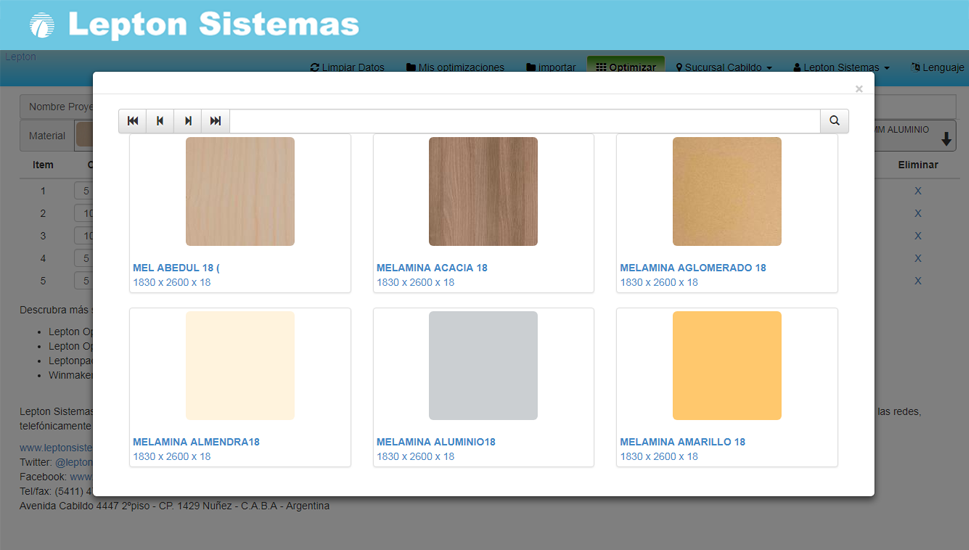Choose the Melamina Acacia 18 thumbnail
The height and width of the screenshot is (550, 969).
pyautogui.click(x=483, y=191)
